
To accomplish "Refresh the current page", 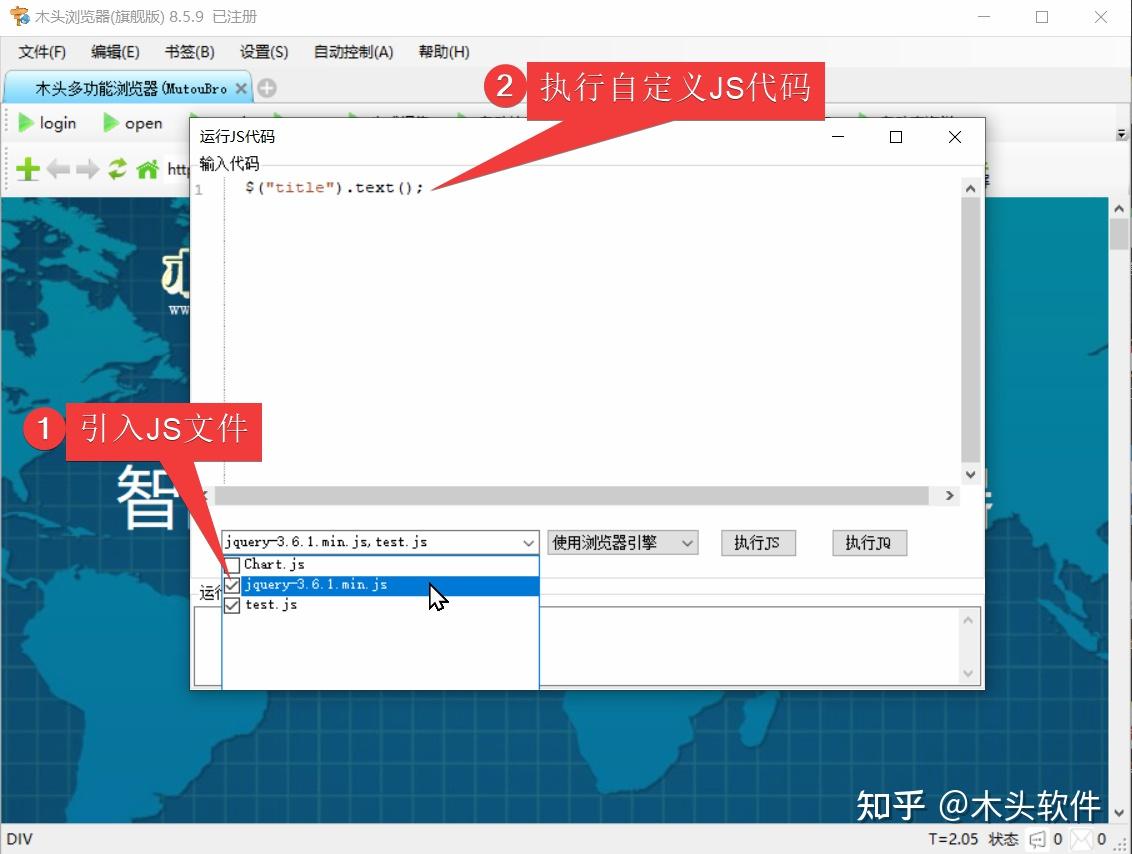I will point(117,168).
